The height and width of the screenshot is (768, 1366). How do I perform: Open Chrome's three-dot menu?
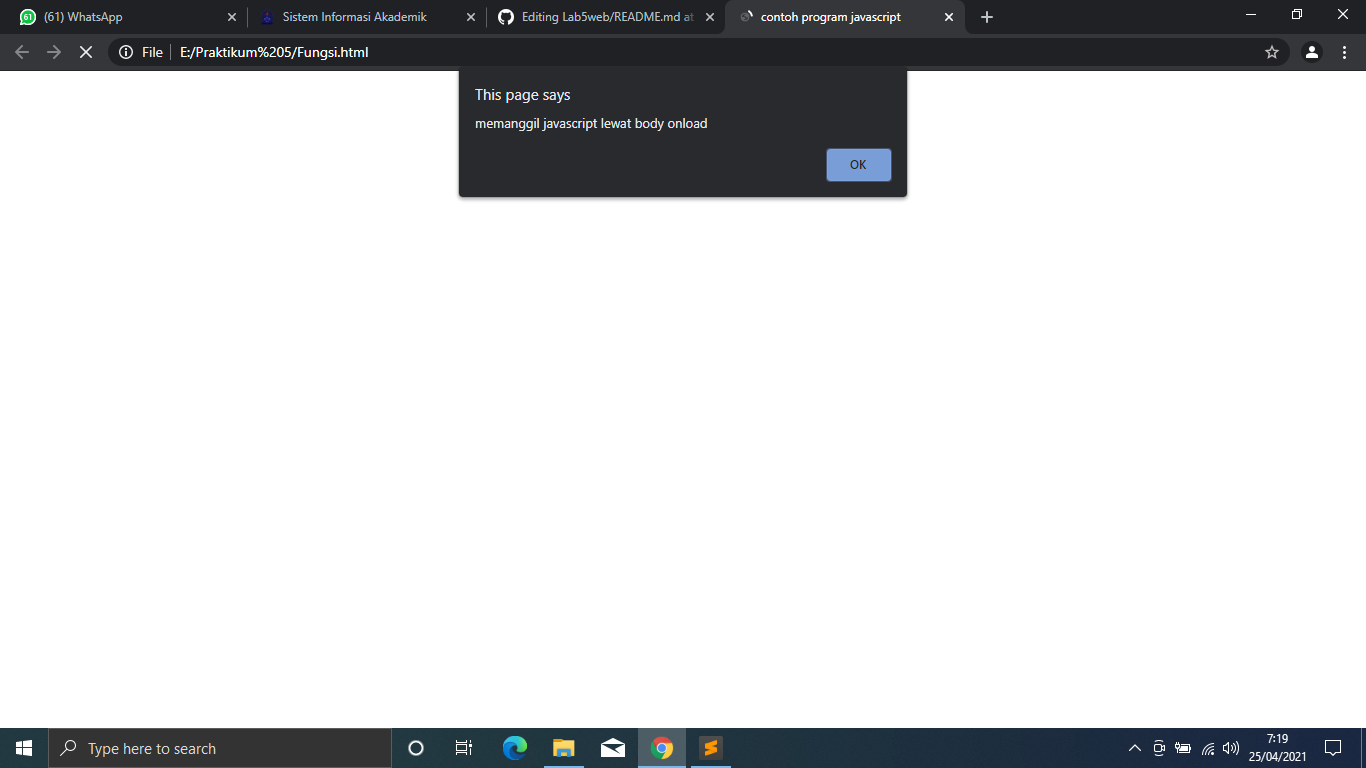pos(1343,51)
